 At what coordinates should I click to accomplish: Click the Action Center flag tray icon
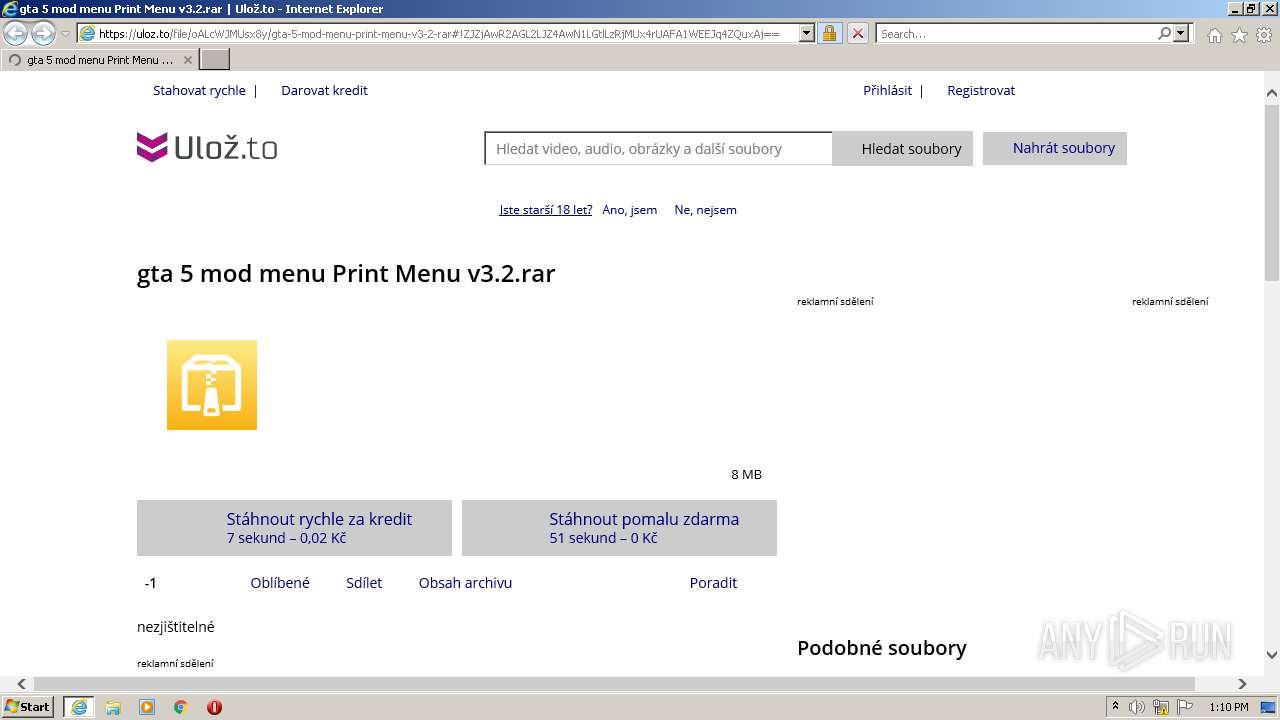(1185, 707)
